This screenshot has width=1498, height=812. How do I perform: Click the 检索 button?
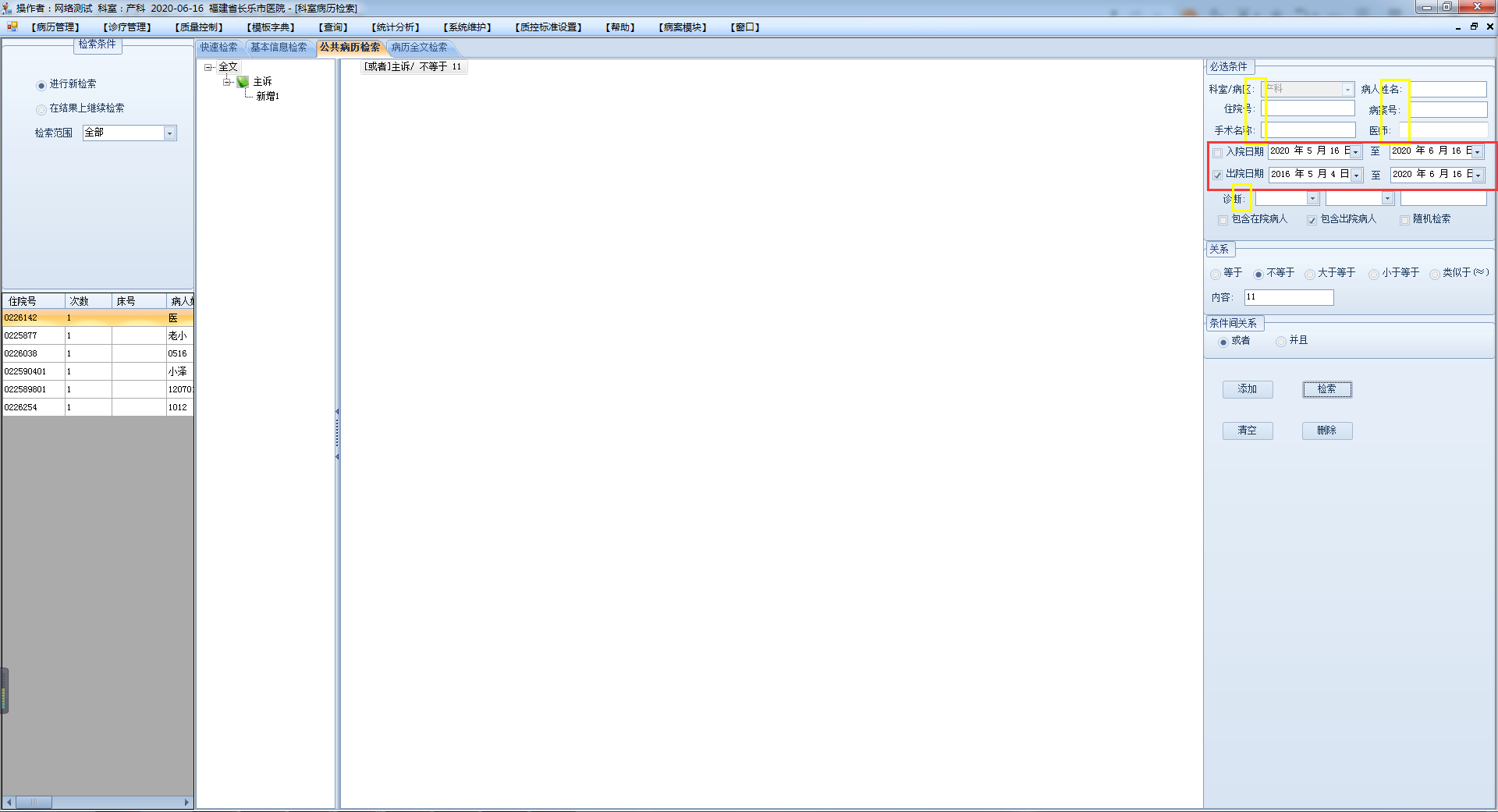click(x=1327, y=389)
